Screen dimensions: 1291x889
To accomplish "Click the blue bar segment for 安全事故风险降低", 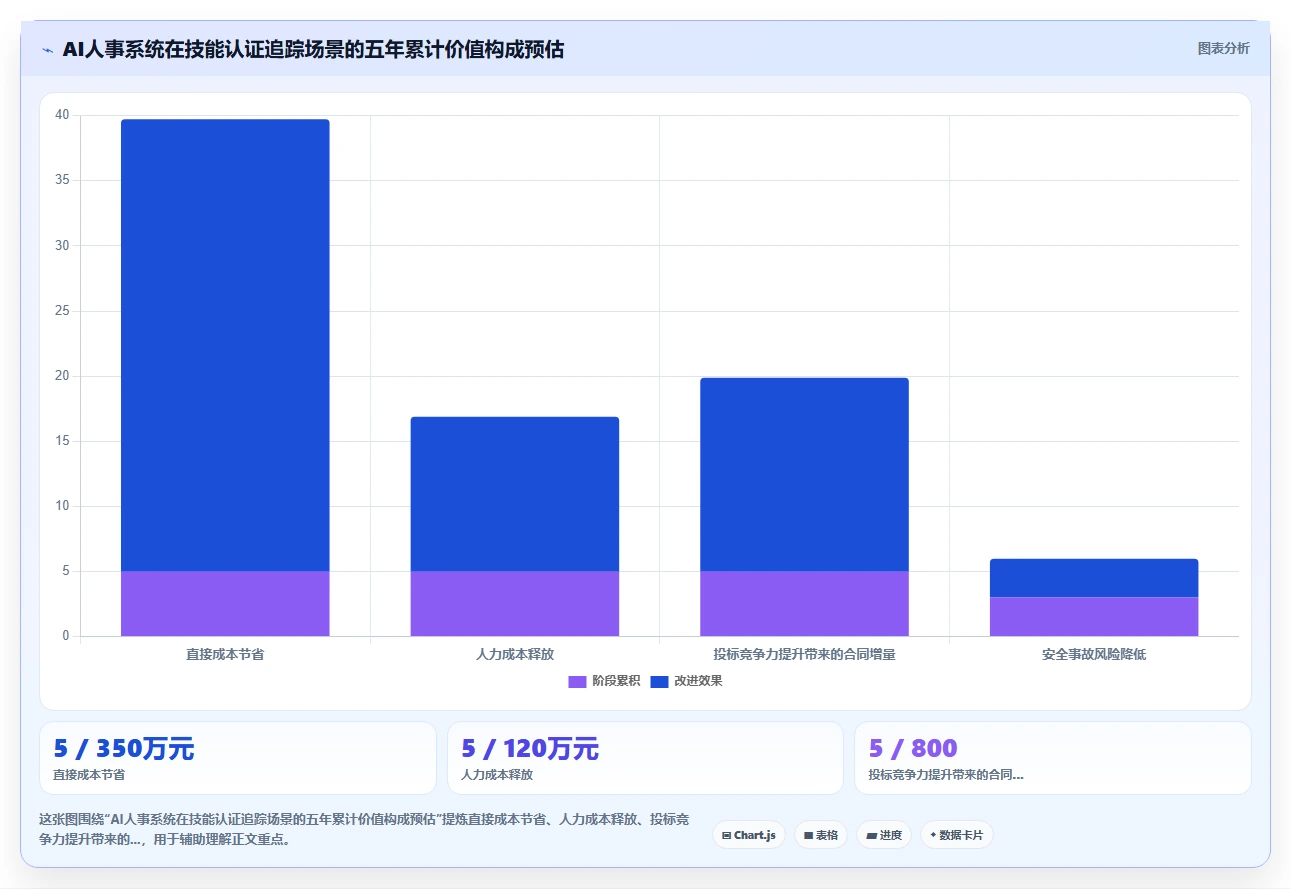I will (1094, 578).
